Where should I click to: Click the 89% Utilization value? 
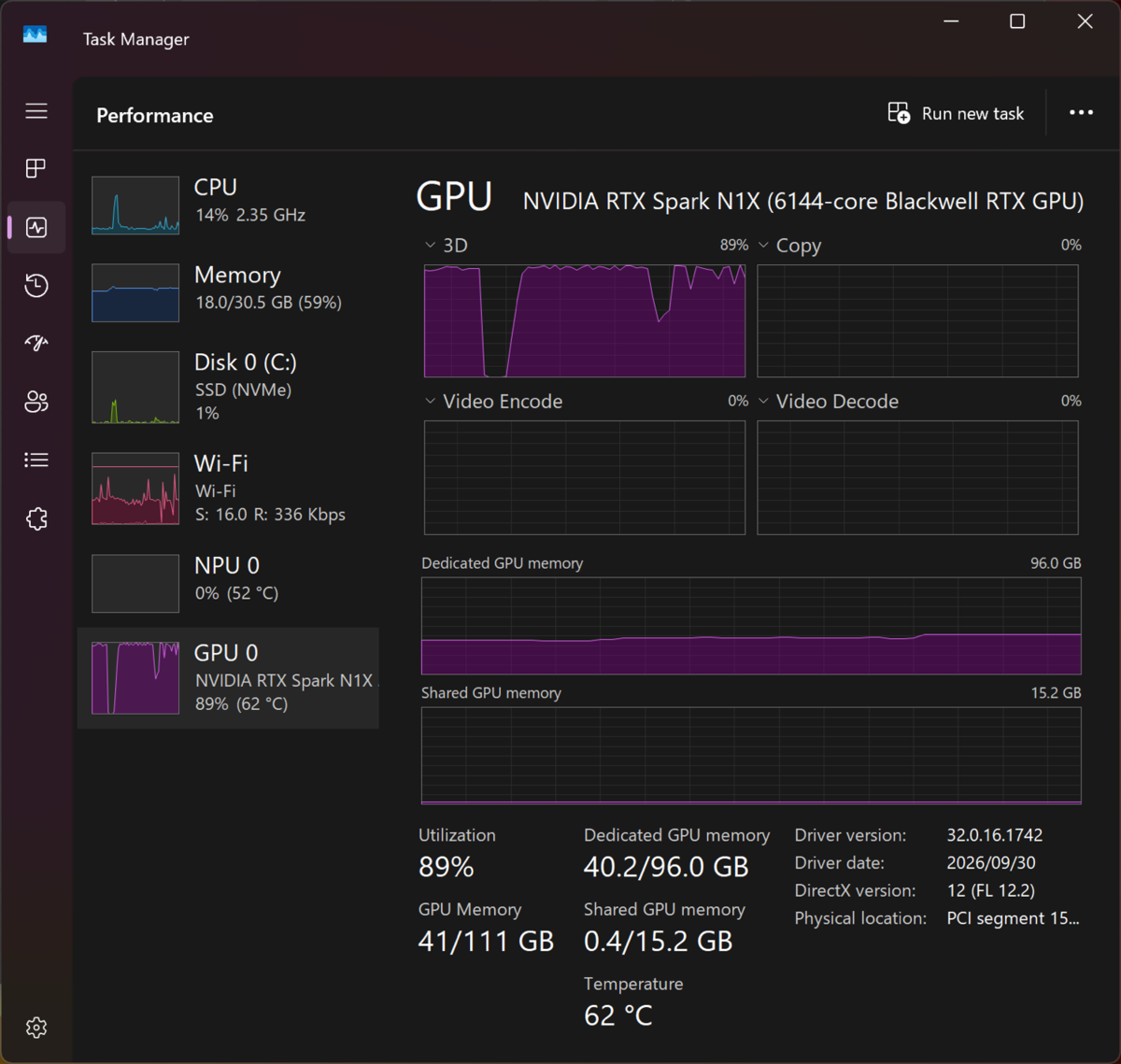coord(447,867)
